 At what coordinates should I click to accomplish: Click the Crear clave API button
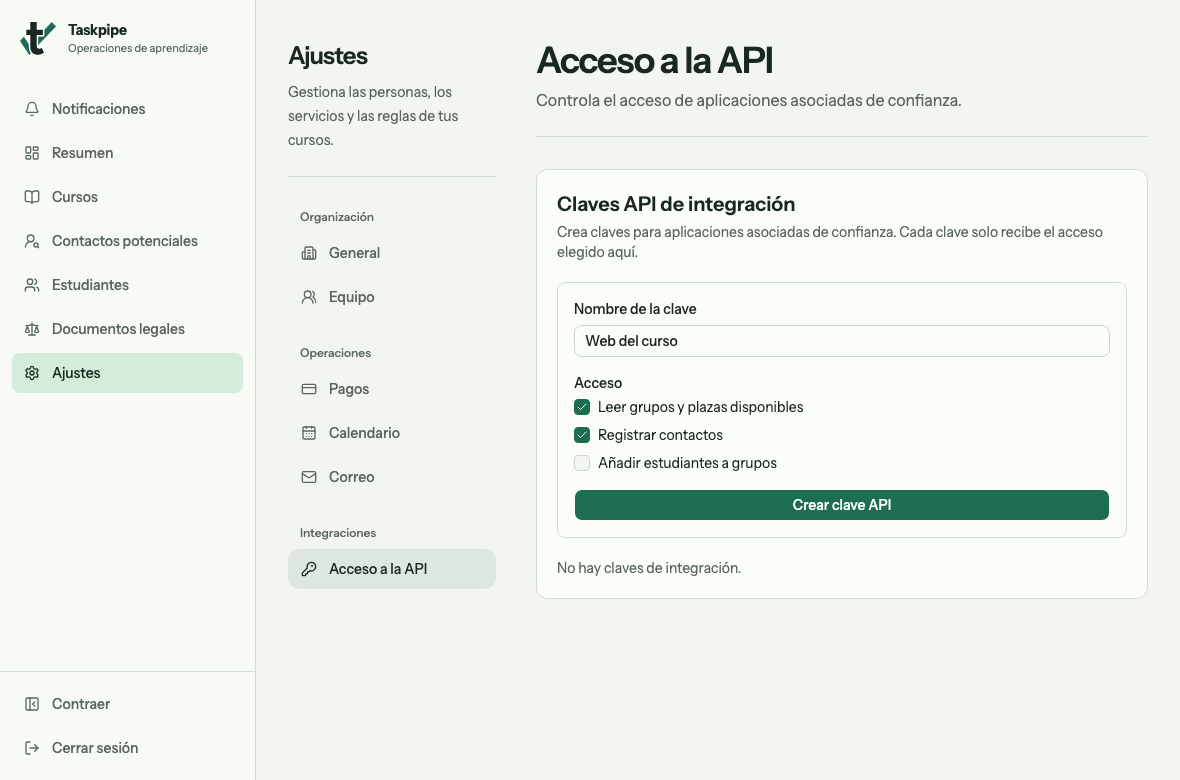coord(841,505)
